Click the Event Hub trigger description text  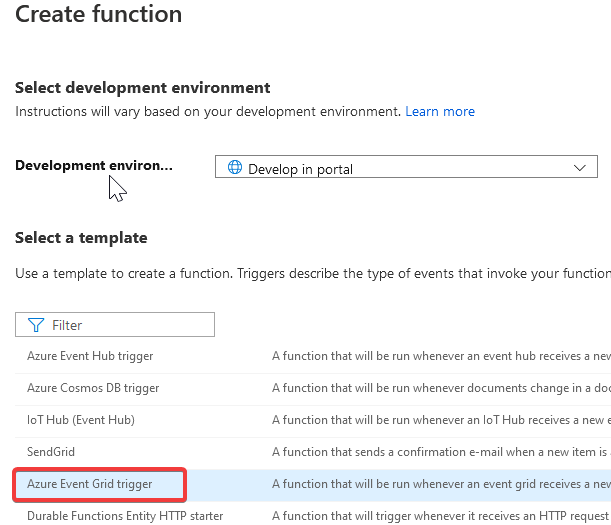coord(441,356)
